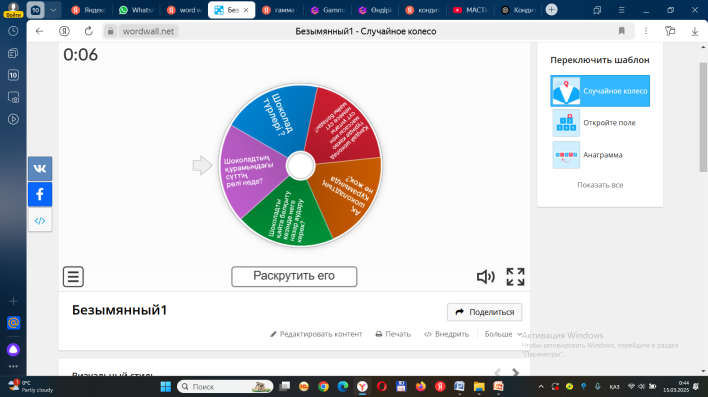The height and width of the screenshot is (397, 708).
Task: Click the Печать print link
Action: coord(393,334)
